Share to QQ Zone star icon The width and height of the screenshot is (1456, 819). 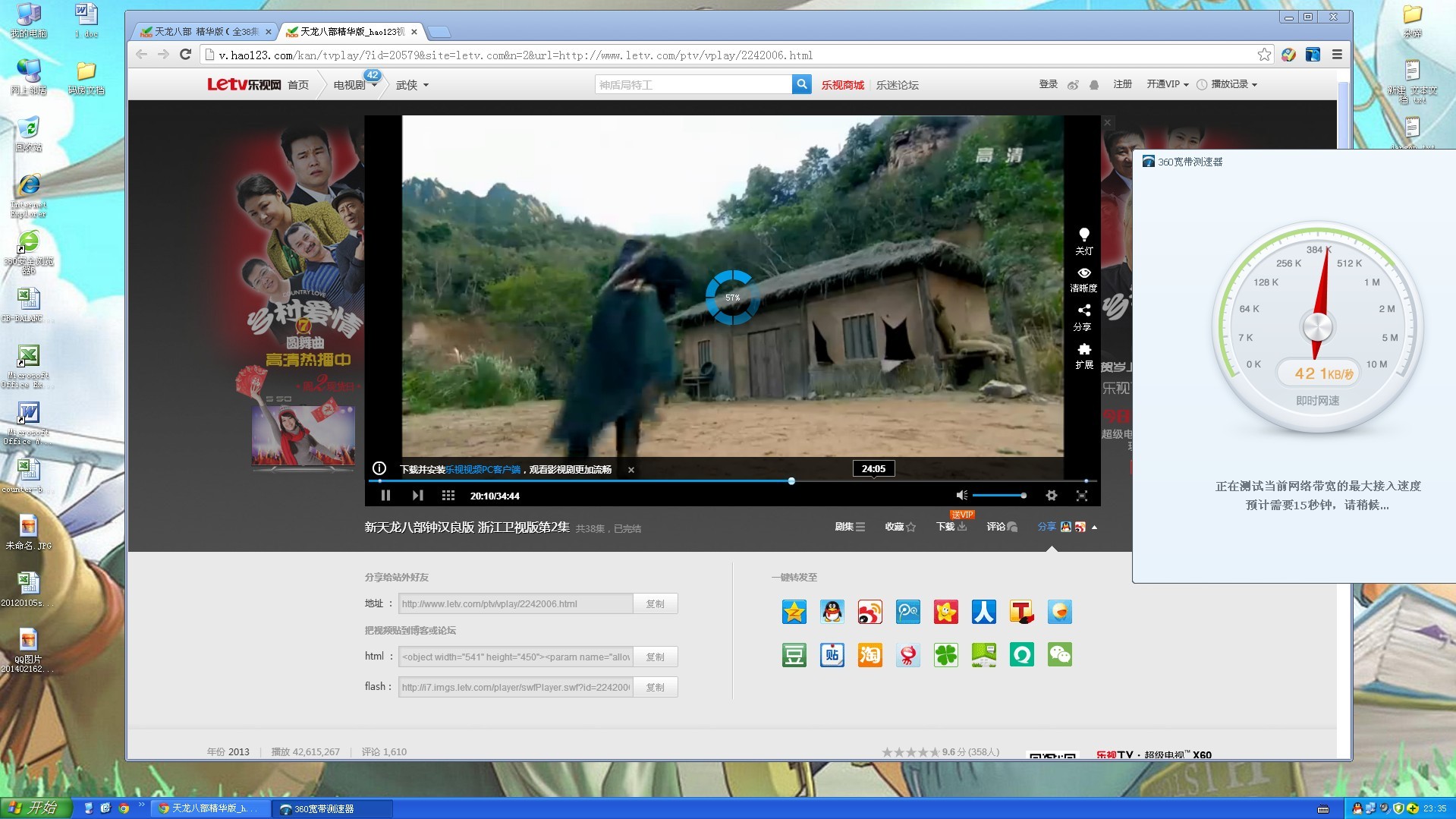pos(794,612)
